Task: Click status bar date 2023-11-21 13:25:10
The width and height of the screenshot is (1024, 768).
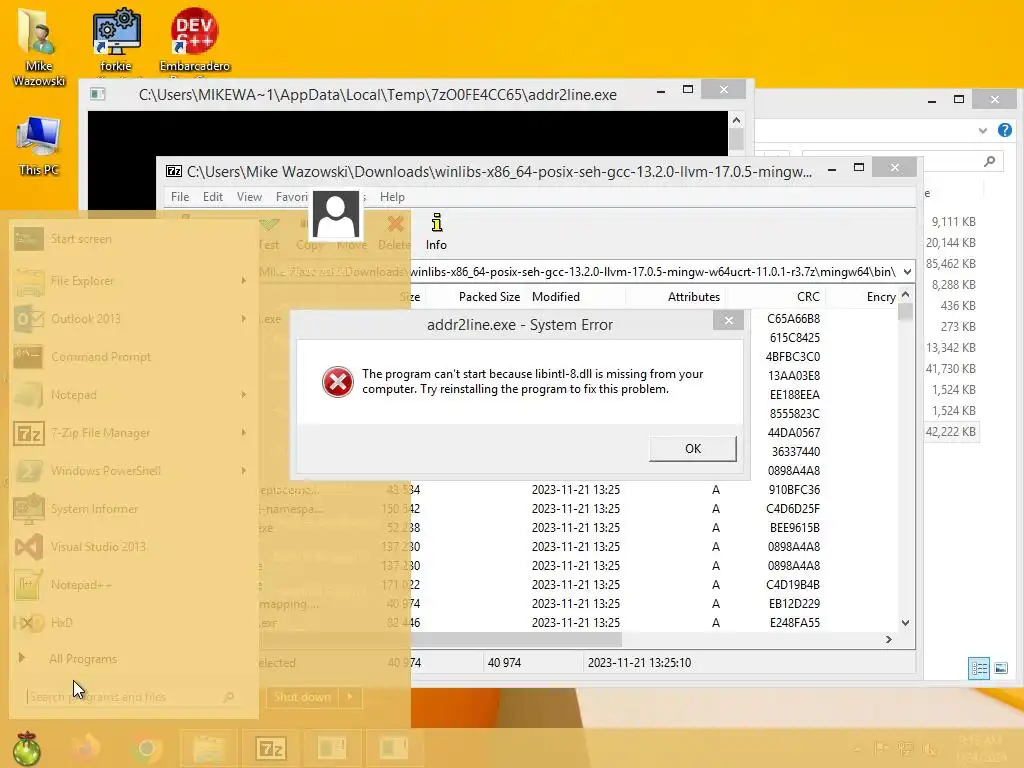Action: [x=639, y=662]
